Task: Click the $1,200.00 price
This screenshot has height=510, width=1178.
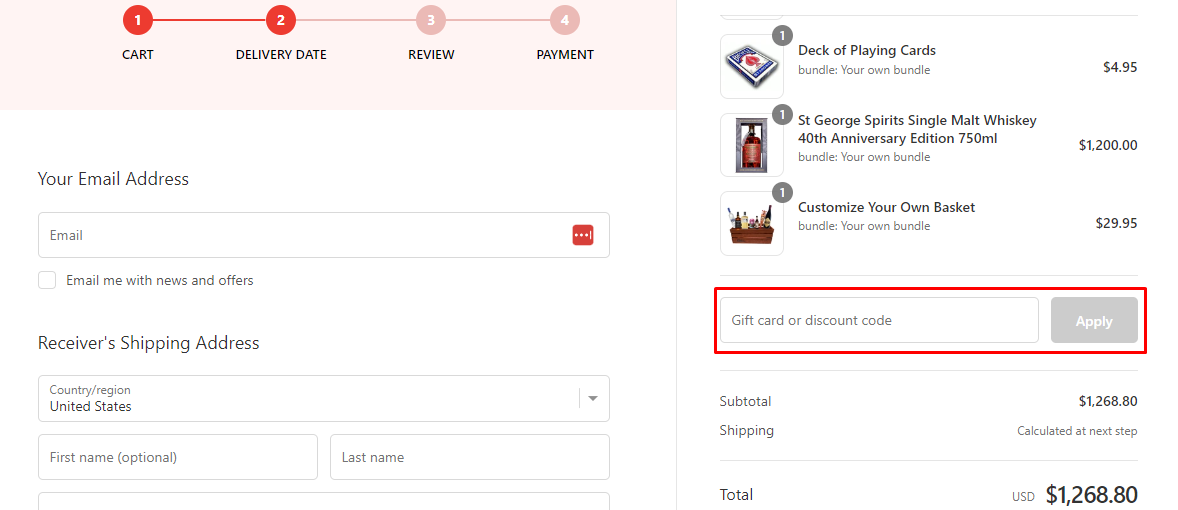Action: click(1108, 145)
